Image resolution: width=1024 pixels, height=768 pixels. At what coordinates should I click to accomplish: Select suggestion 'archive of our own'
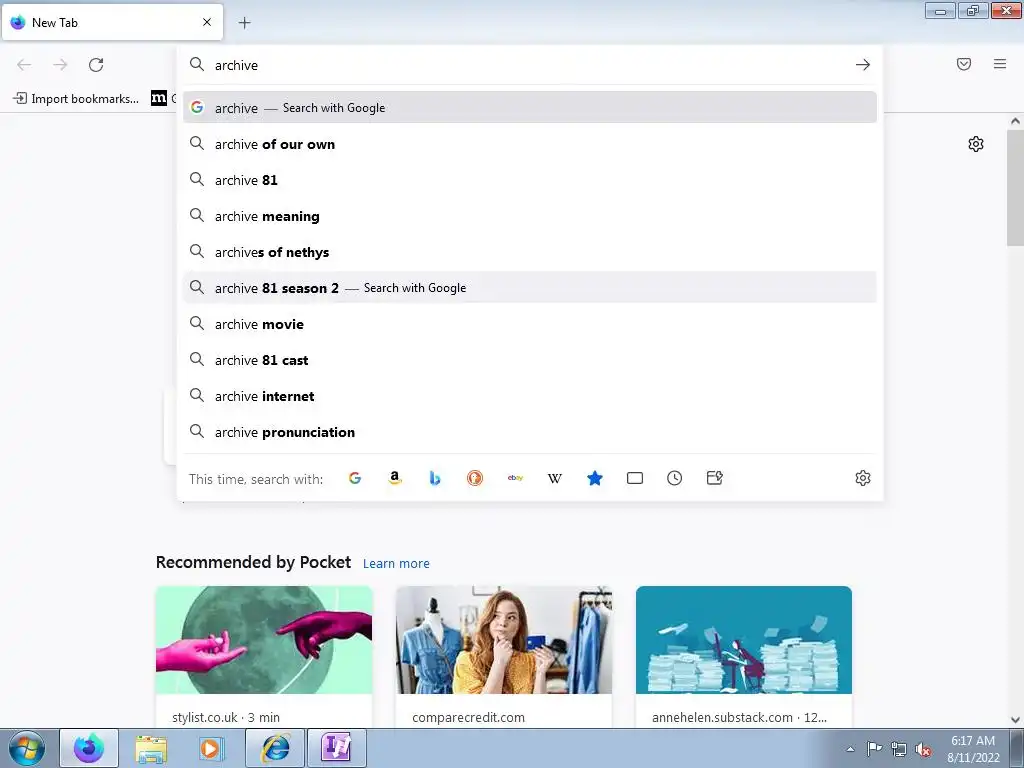click(530, 144)
